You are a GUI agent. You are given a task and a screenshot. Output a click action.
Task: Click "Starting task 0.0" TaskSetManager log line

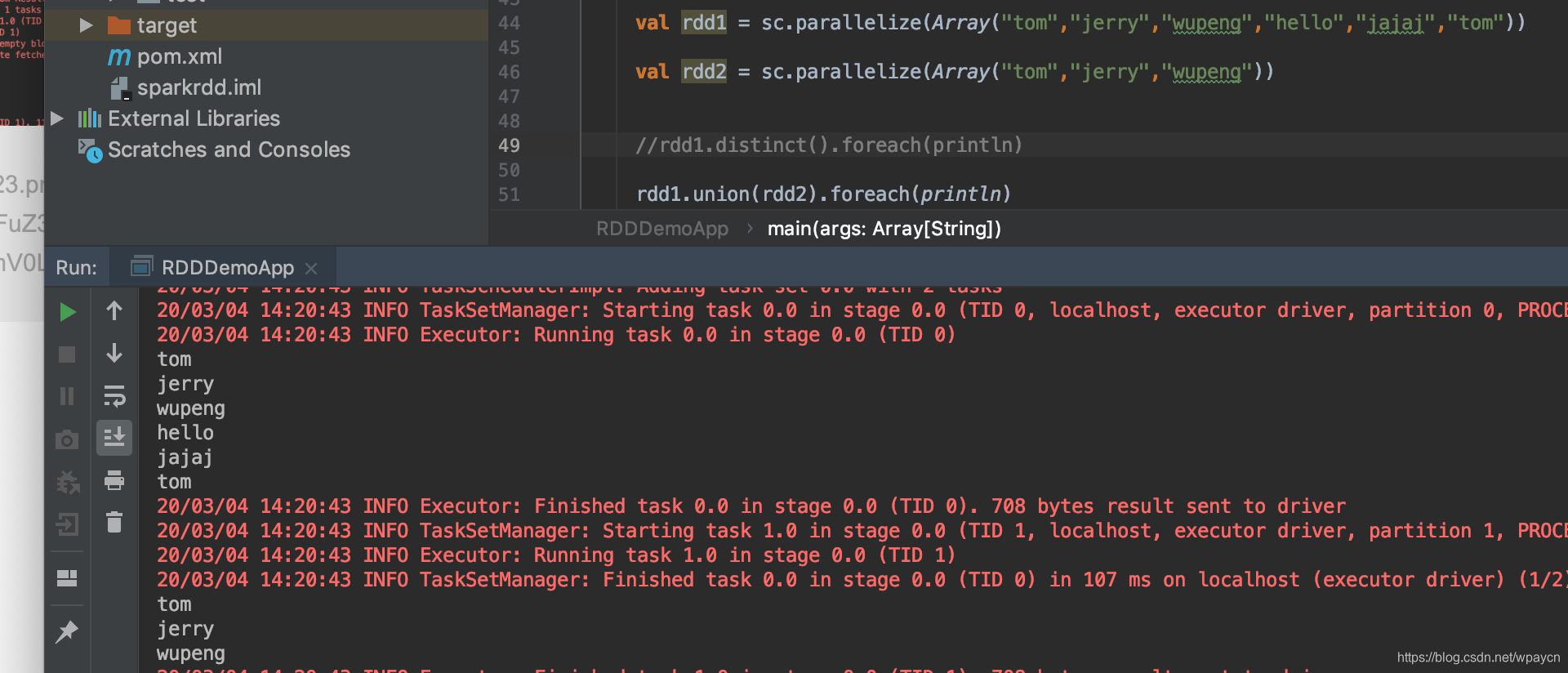tap(862, 310)
